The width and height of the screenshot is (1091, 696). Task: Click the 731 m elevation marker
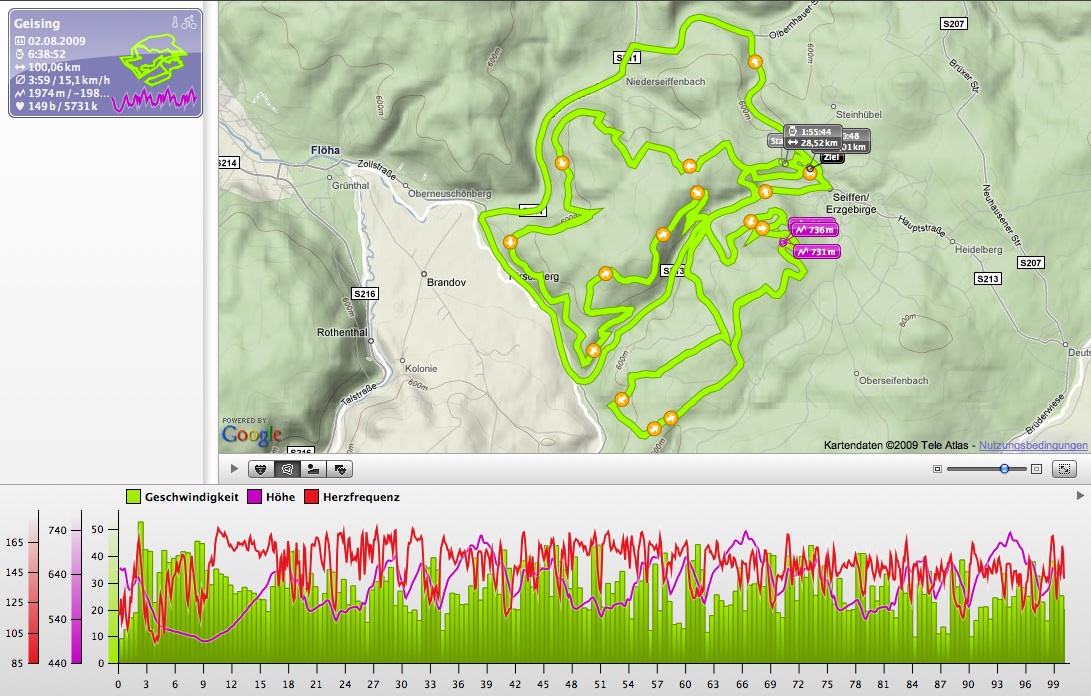tap(815, 252)
